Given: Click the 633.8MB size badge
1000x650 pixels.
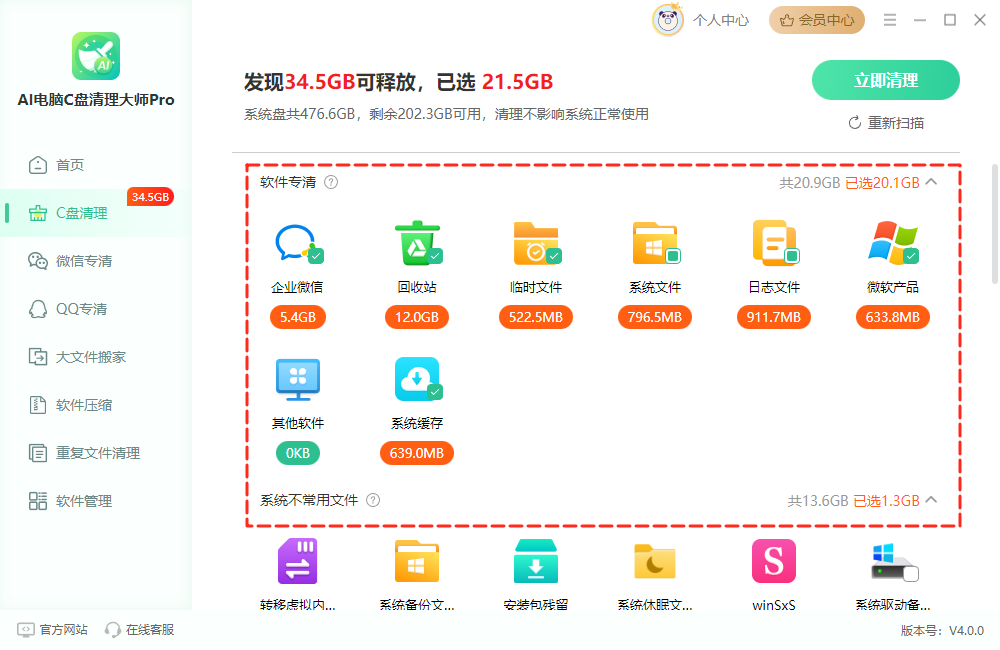Looking at the screenshot, I should click(893, 317).
